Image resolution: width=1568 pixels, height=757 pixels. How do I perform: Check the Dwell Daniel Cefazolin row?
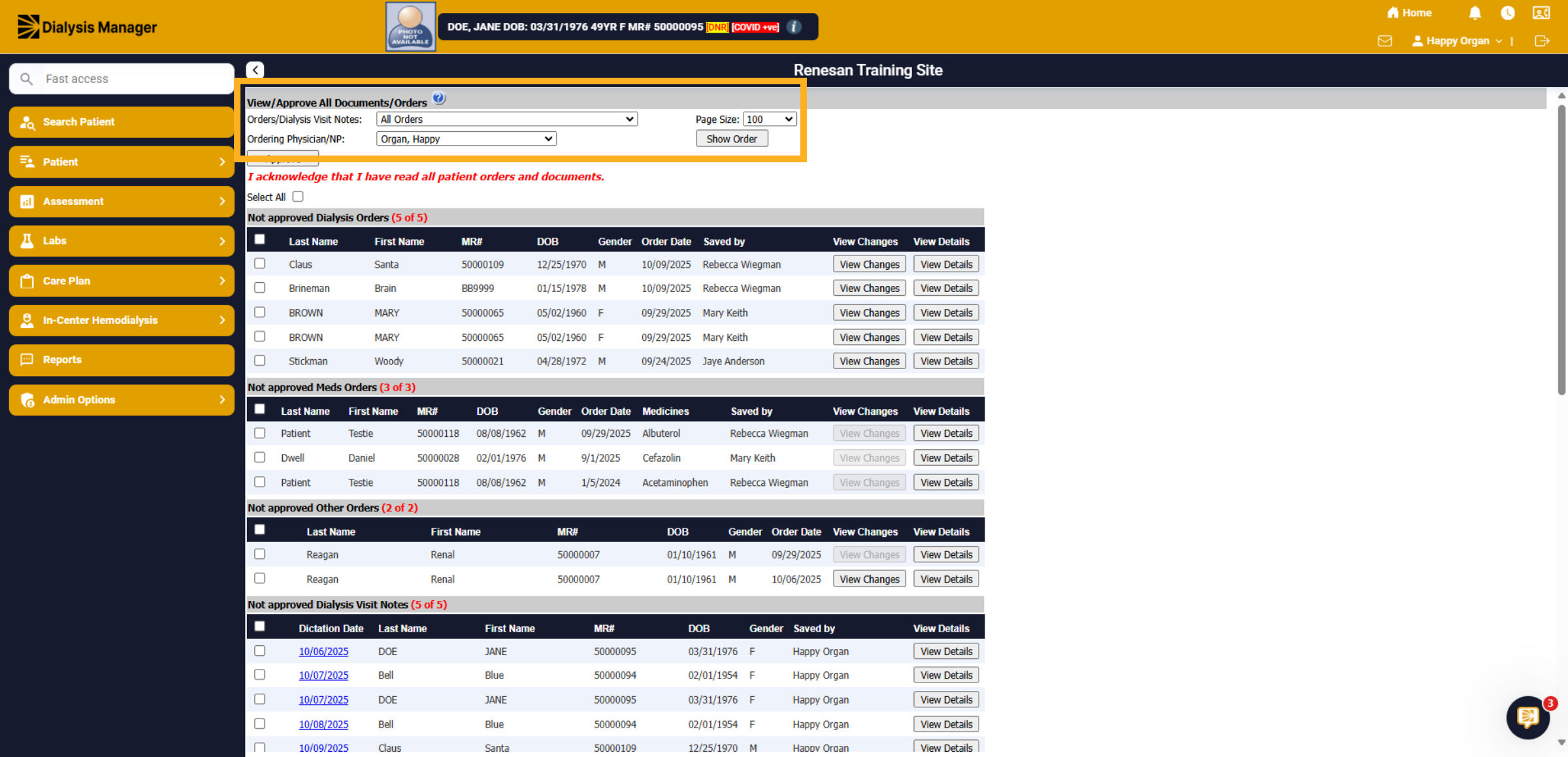pyautogui.click(x=260, y=457)
